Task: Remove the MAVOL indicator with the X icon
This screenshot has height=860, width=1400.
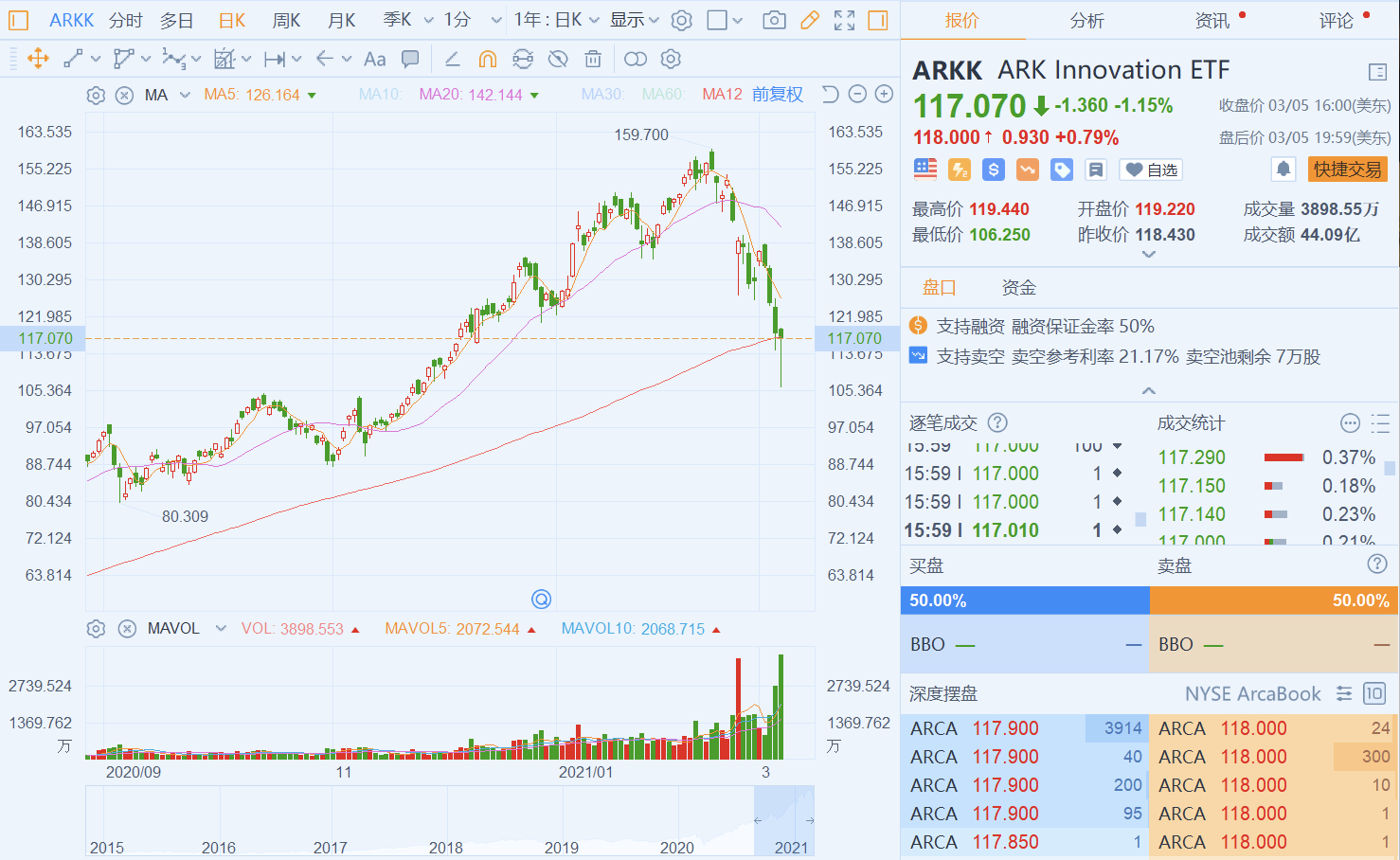Action: point(126,629)
